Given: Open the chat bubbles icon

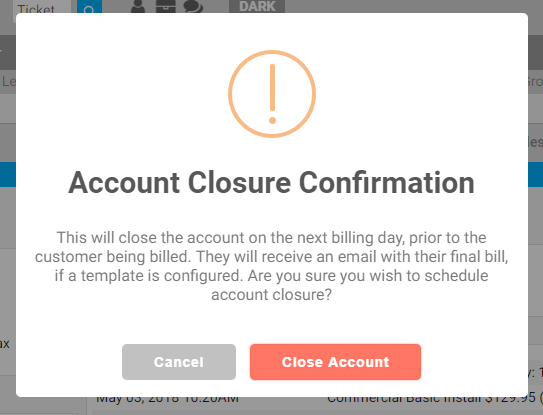Looking at the screenshot, I should [193, 6].
